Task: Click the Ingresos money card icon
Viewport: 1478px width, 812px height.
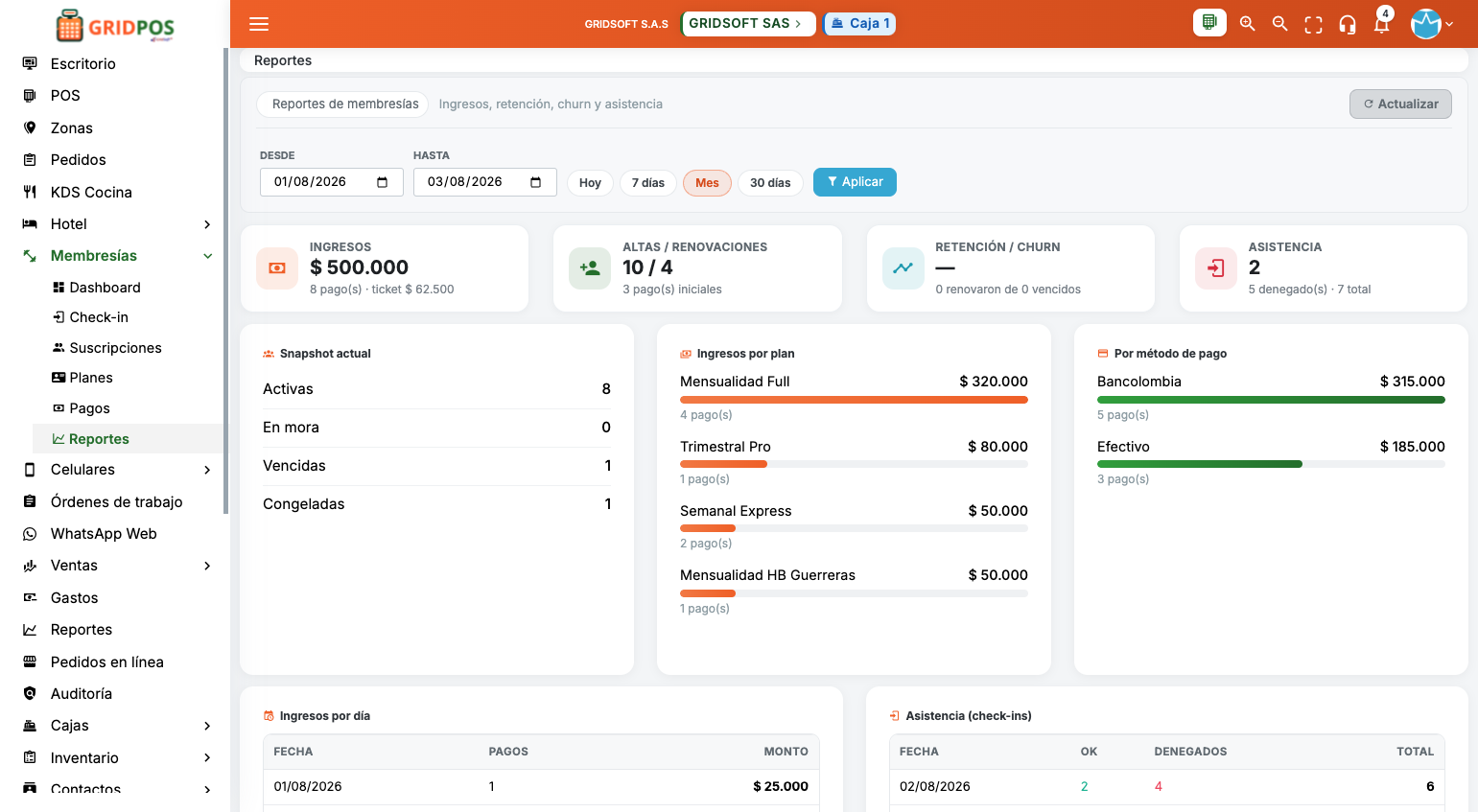Action: (x=277, y=268)
